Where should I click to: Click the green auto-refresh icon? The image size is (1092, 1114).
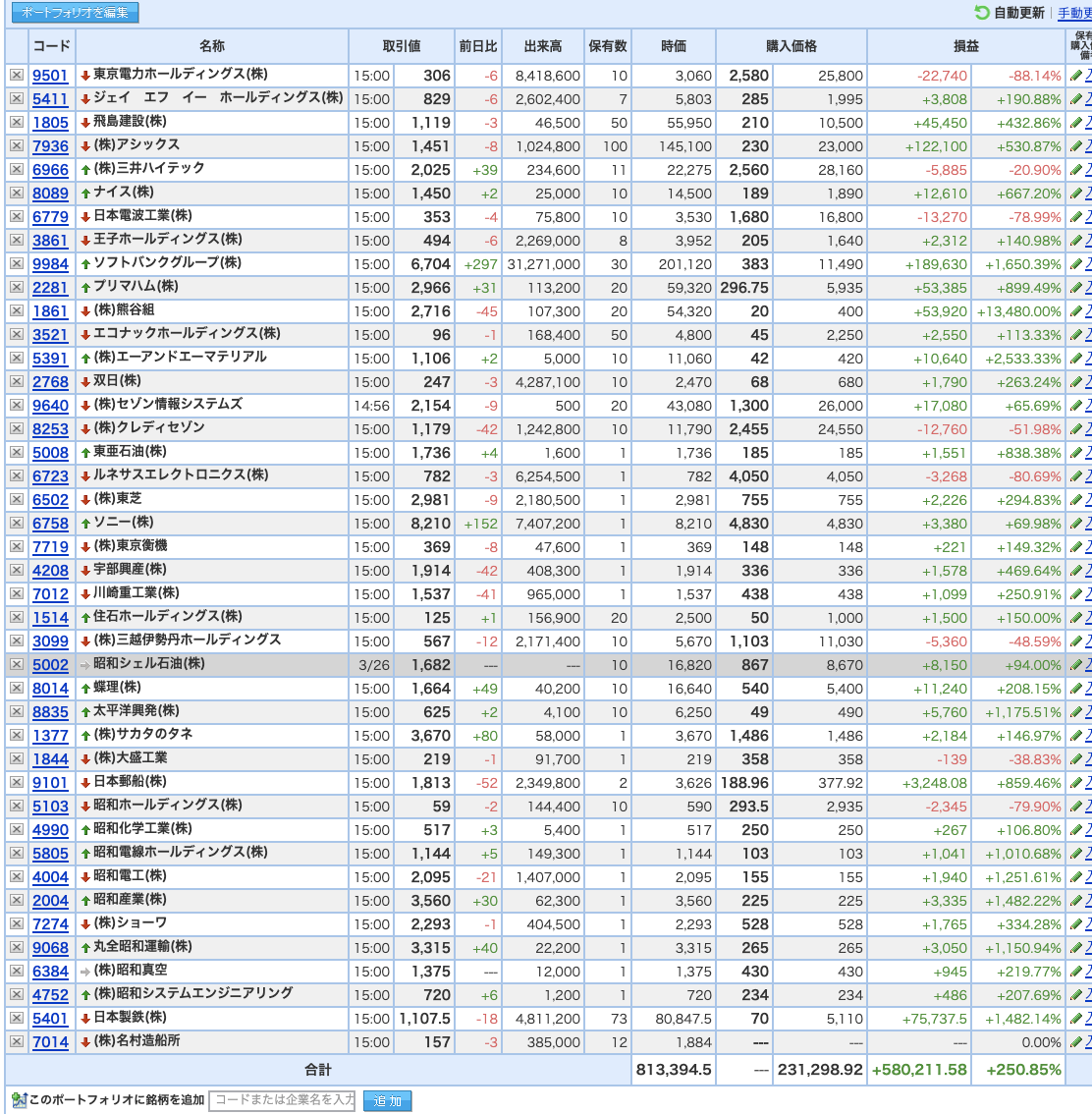click(x=982, y=12)
